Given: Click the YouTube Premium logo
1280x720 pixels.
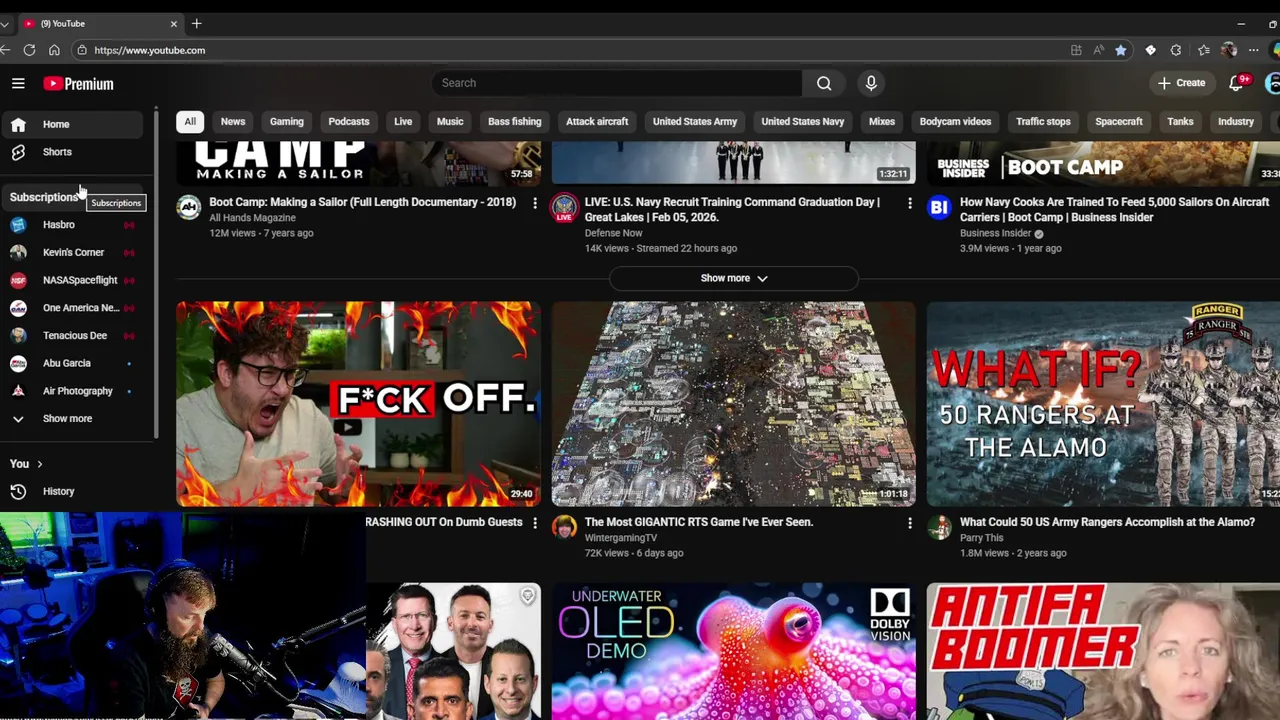Looking at the screenshot, I should pyautogui.click(x=78, y=84).
